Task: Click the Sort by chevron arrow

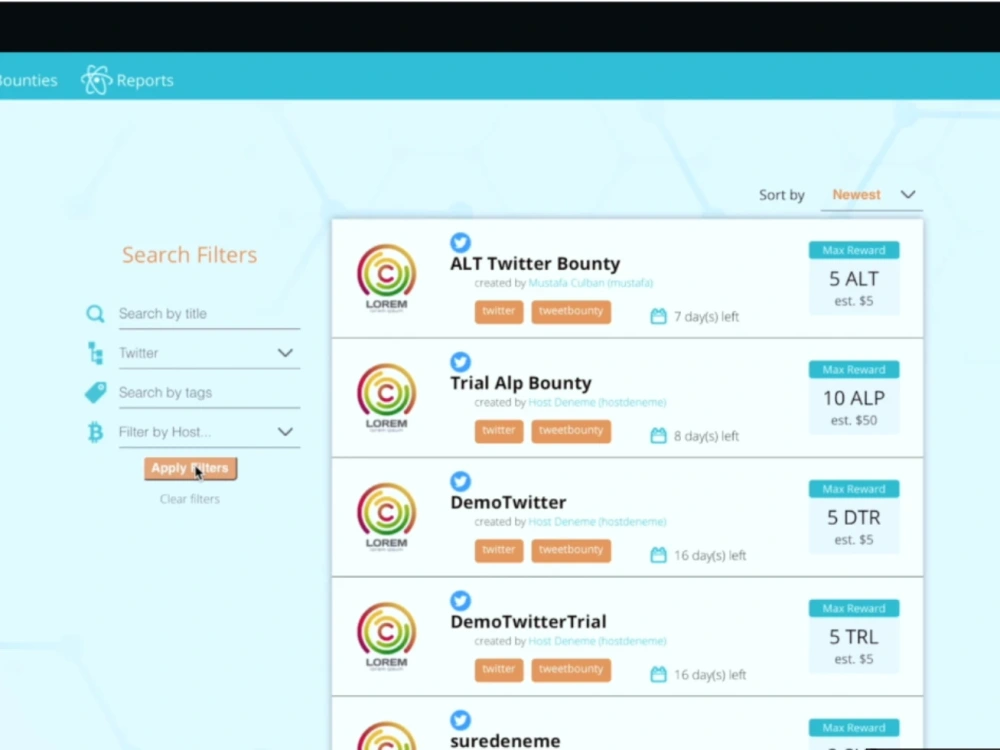Action: pyautogui.click(x=908, y=195)
